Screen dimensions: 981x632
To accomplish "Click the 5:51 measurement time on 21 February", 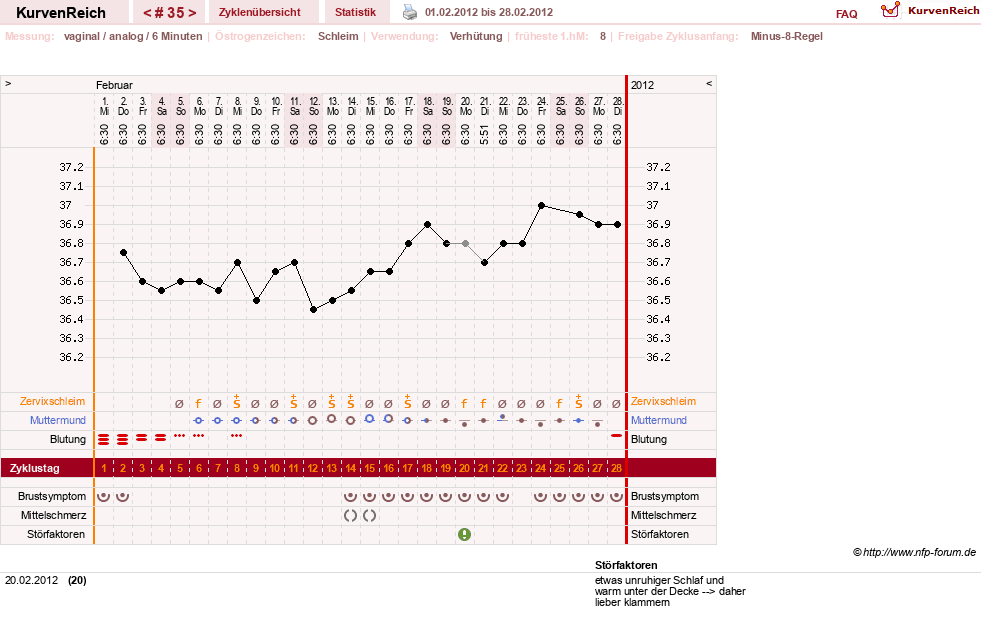I will 484,134.
